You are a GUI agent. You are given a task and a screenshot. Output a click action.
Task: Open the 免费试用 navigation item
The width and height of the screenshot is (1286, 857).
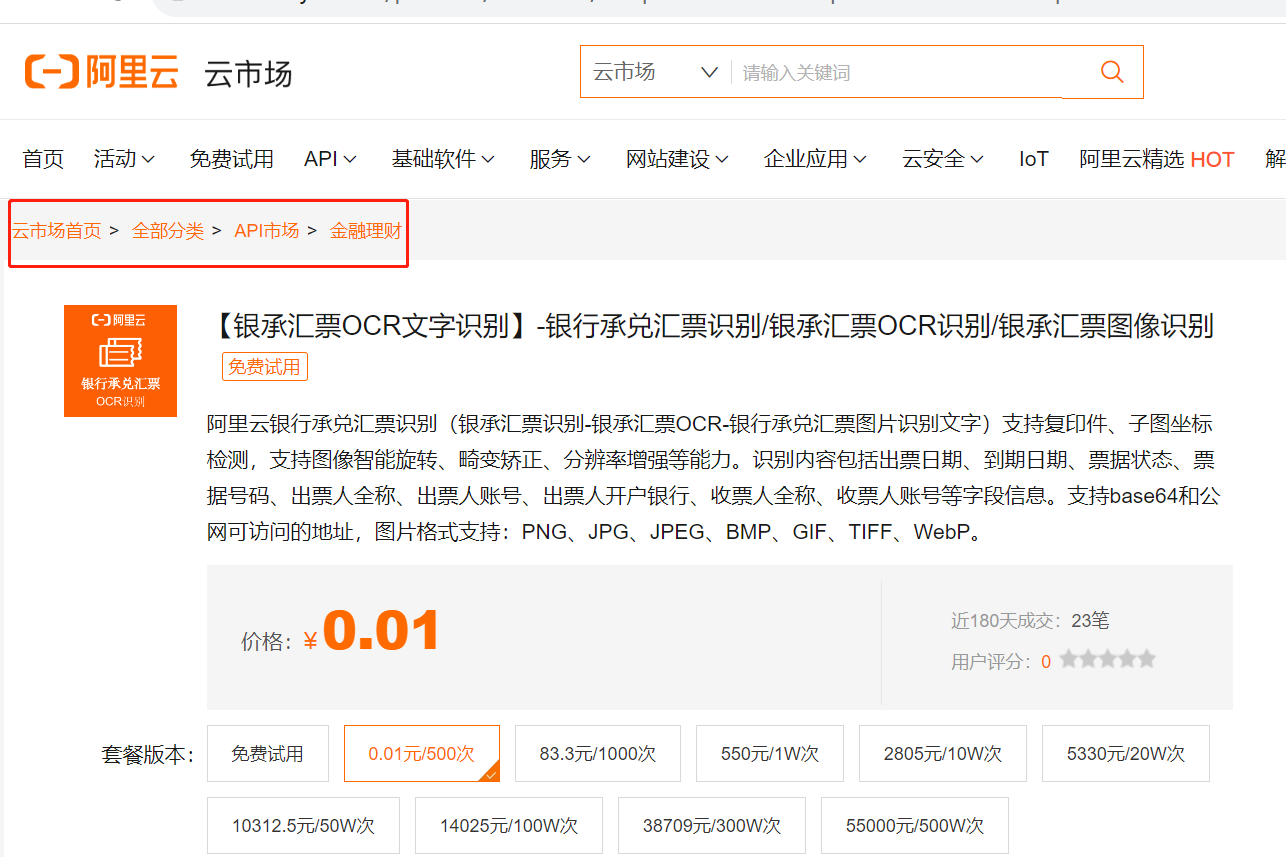click(x=232, y=159)
